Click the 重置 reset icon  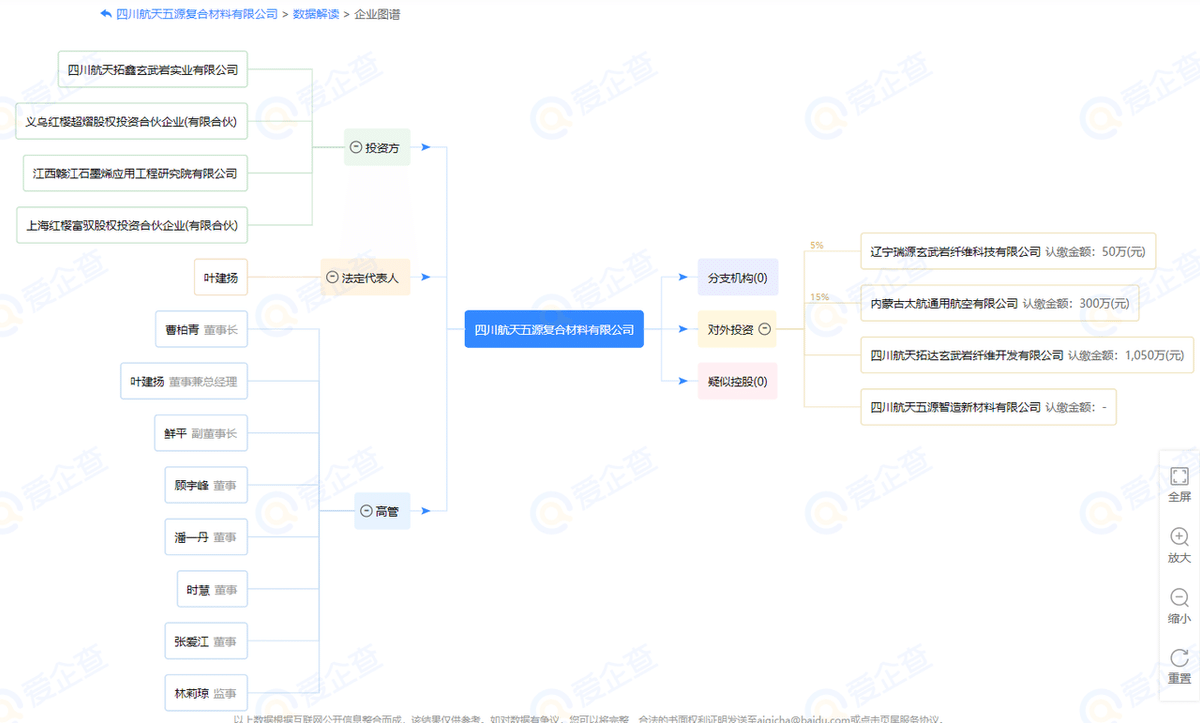pos(1179,658)
